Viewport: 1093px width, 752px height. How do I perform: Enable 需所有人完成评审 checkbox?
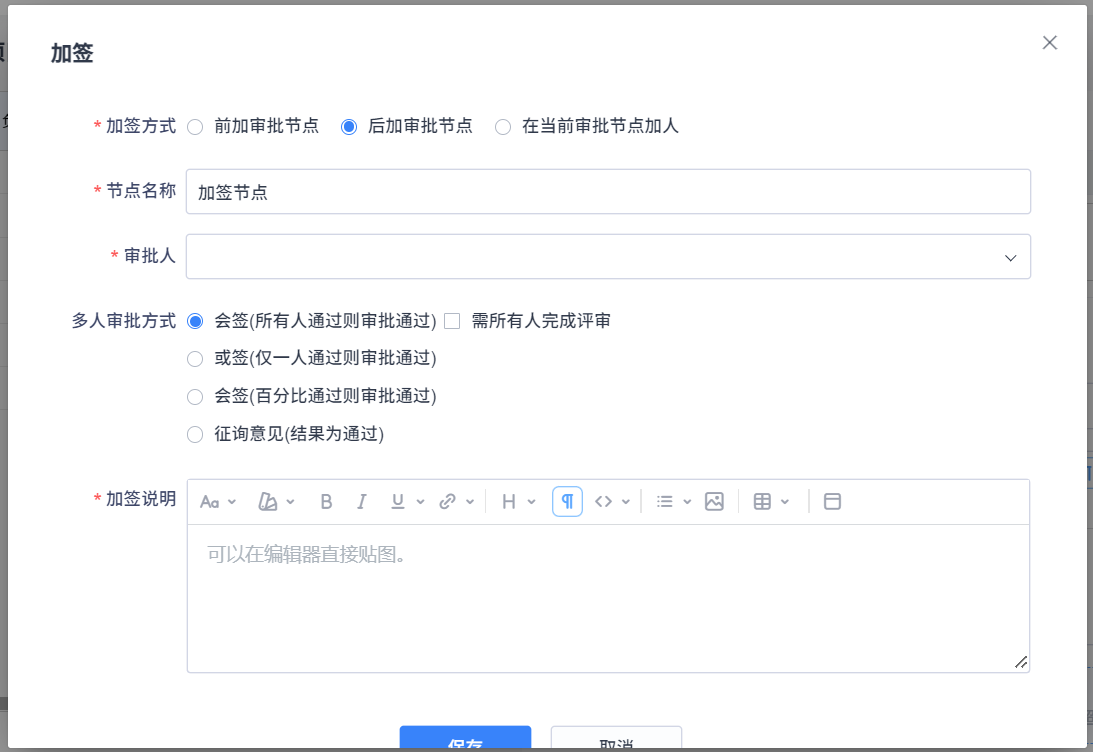(452, 321)
